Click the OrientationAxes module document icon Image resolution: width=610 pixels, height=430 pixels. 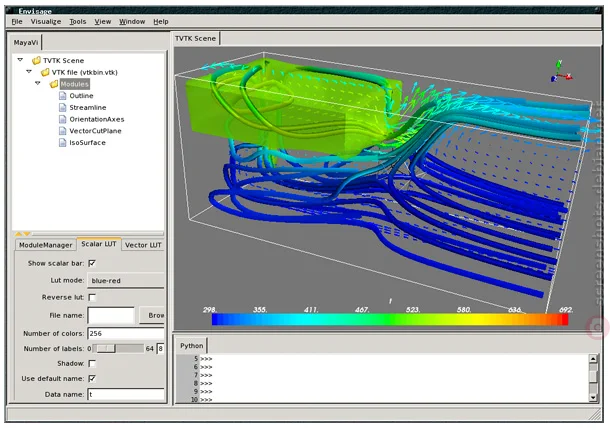(63, 119)
